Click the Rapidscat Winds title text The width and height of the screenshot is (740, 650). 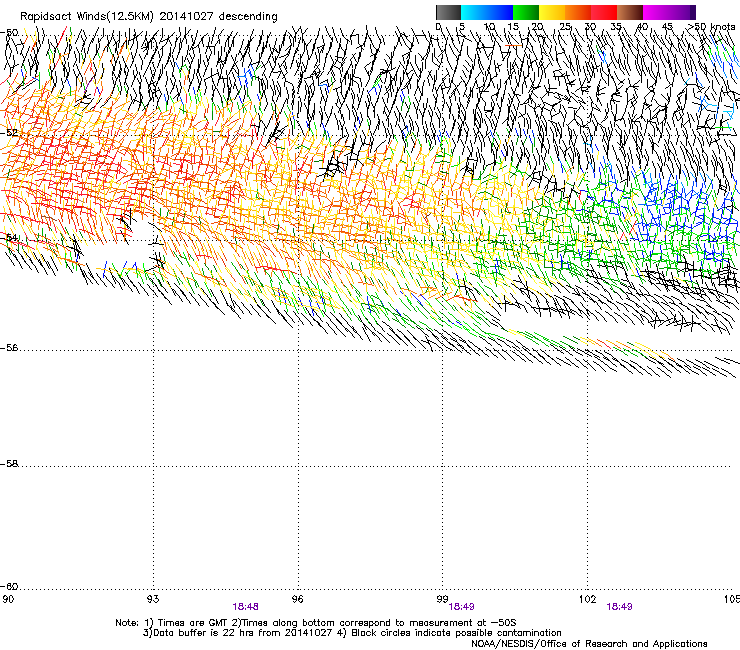[x=149, y=17]
